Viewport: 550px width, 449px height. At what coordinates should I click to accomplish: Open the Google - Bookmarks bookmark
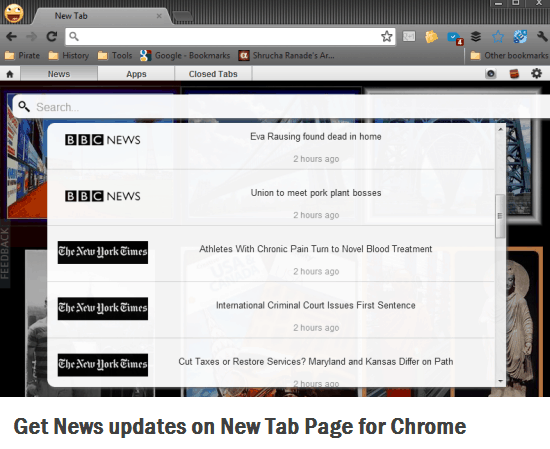point(185,55)
